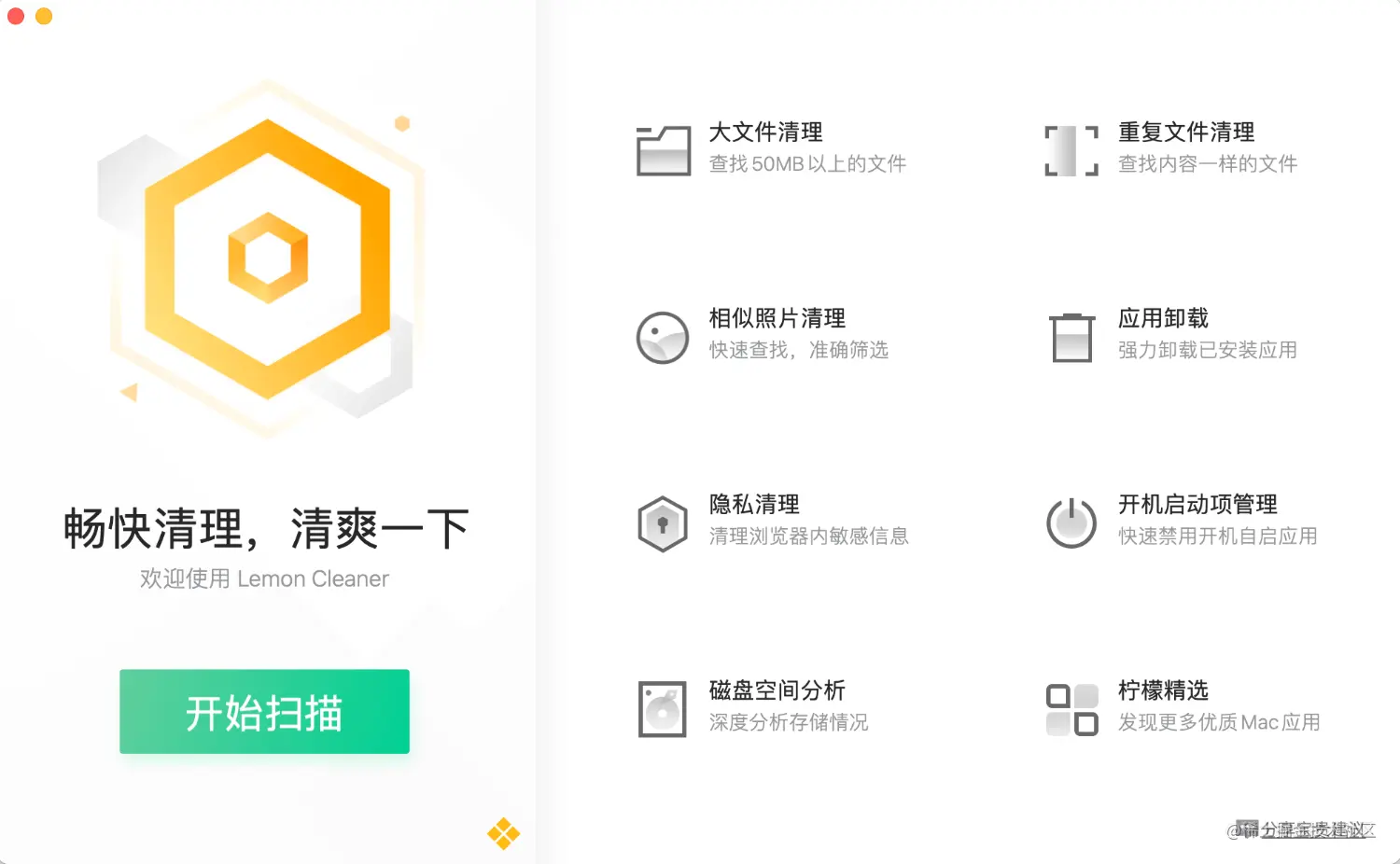Screen dimensions: 1400x864
Task: Click the app uninstall trash icon
Action: pos(1071,337)
